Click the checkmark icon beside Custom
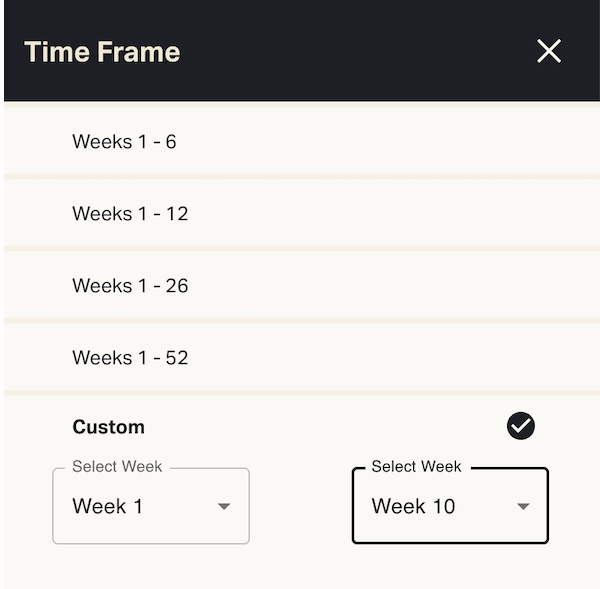The image size is (600, 589). pos(521,426)
